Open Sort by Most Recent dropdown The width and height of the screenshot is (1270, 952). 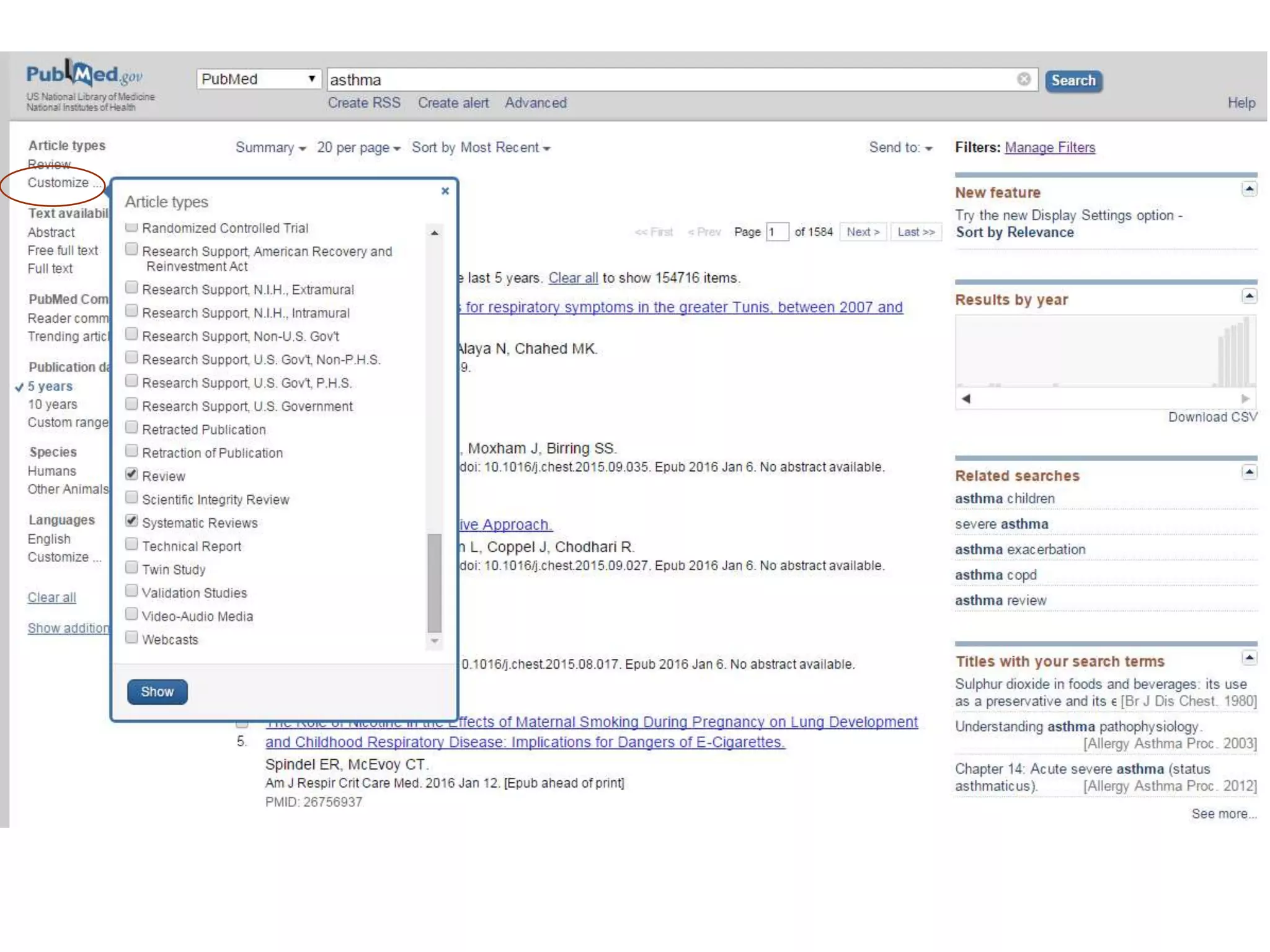[x=481, y=148]
